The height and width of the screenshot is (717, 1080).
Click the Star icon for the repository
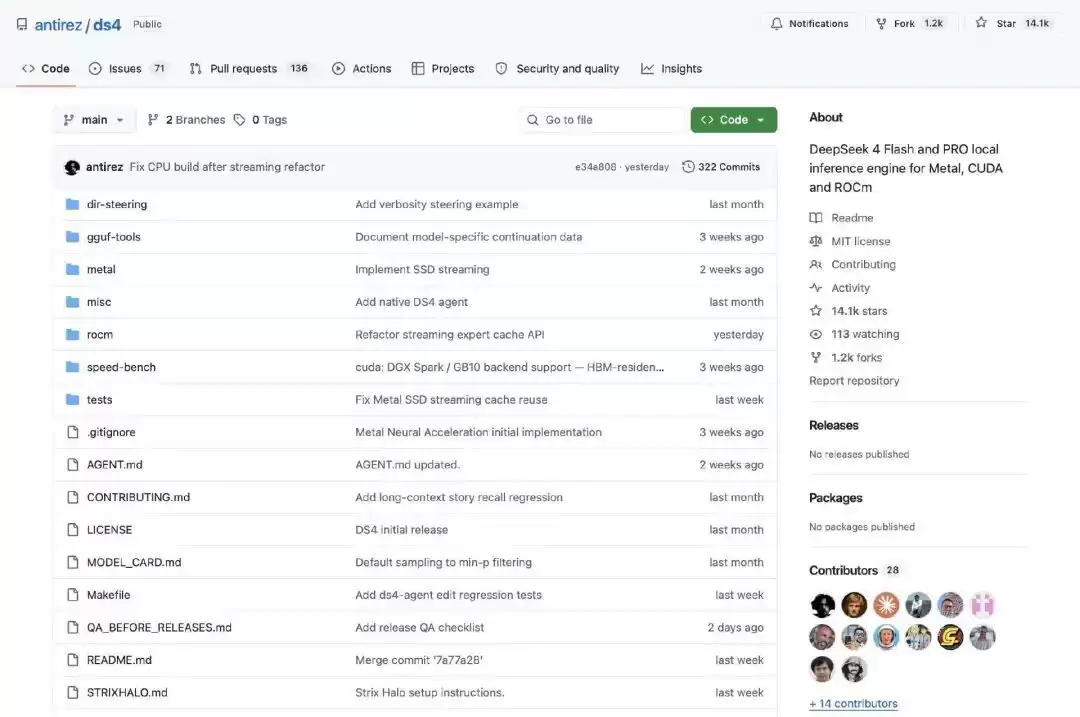pyautogui.click(x=981, y=23)
